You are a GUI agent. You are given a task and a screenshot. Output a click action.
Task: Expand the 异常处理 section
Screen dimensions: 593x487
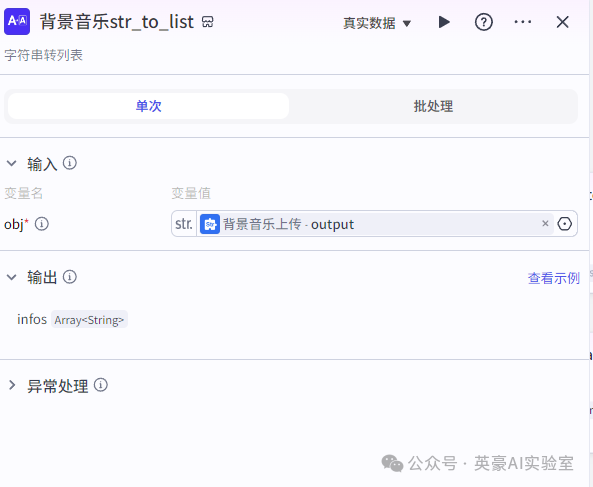(12, 385)
